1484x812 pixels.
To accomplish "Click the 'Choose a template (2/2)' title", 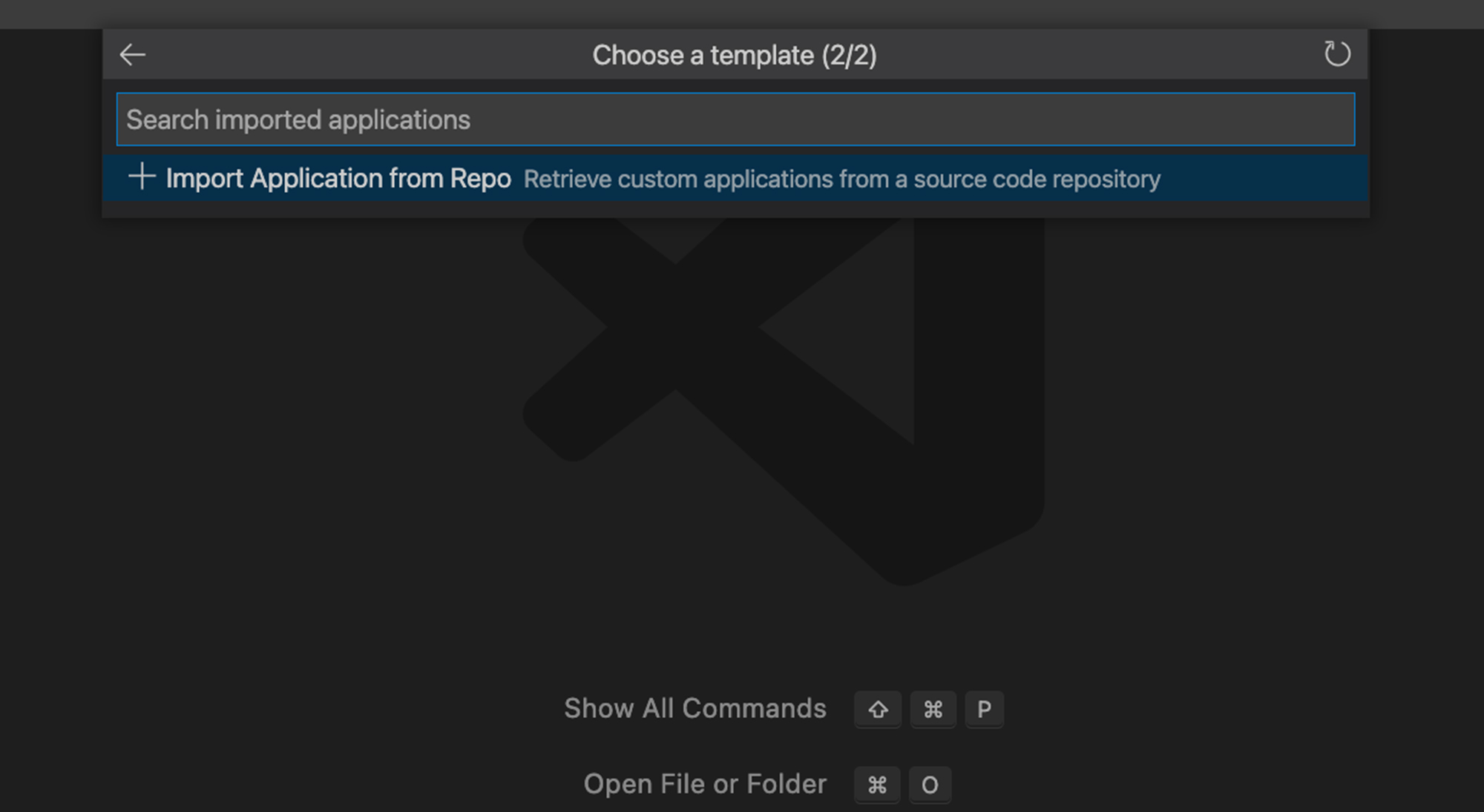I will [x=735, y=55].
